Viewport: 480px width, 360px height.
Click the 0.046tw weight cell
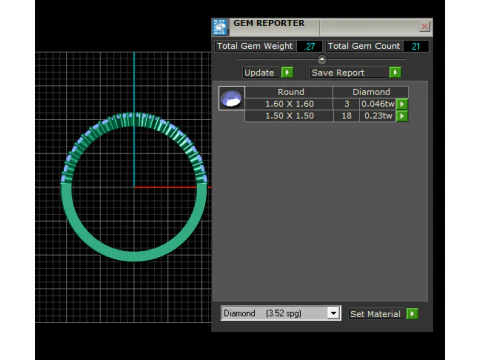point(378,104)
